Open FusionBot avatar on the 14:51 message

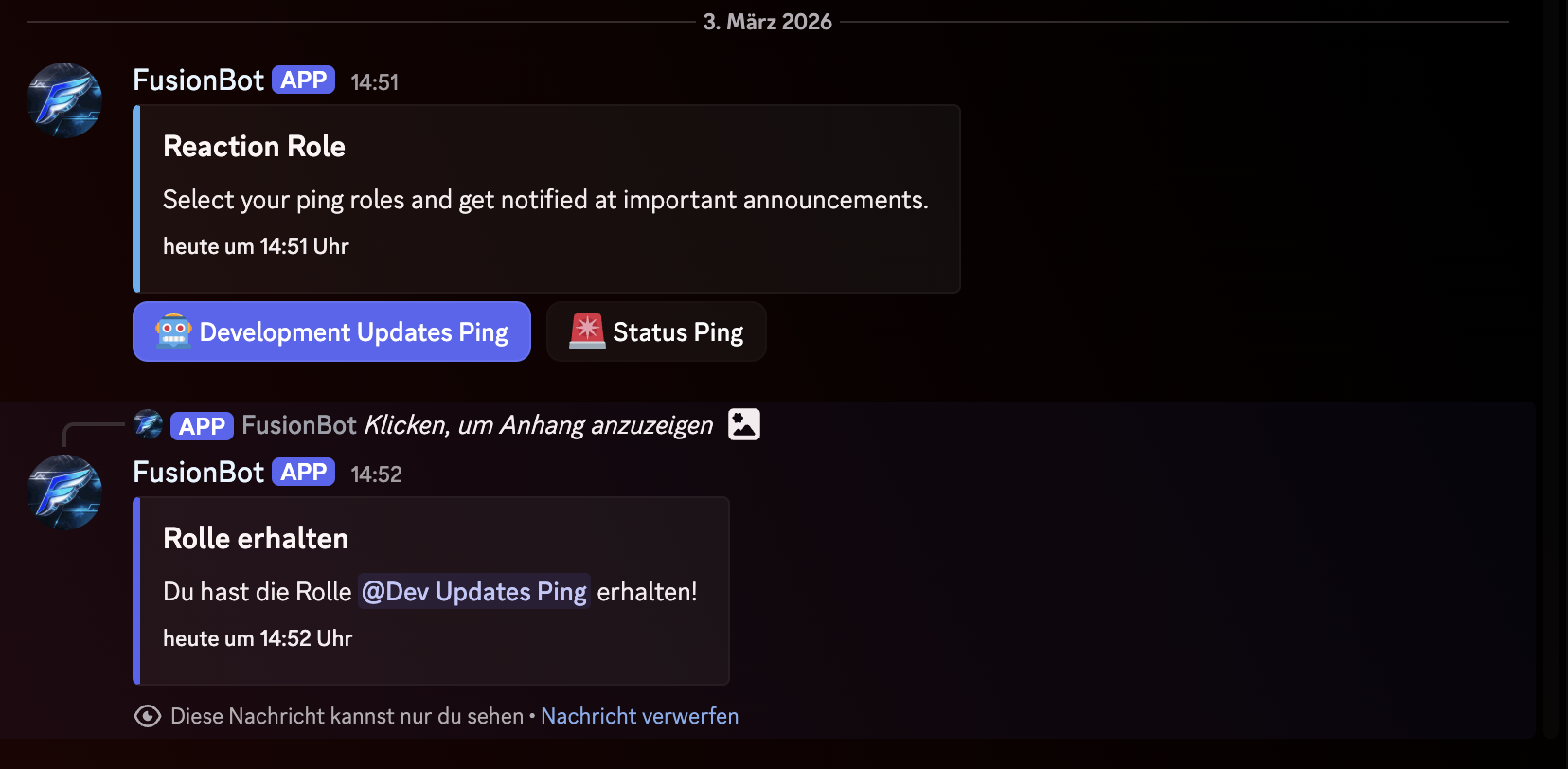pos(64,100)
